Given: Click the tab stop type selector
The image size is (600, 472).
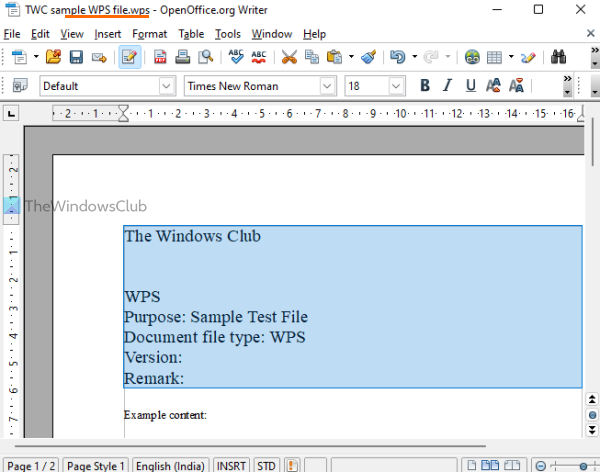Looking at the screenshot, I should click(x=11, y=113).
